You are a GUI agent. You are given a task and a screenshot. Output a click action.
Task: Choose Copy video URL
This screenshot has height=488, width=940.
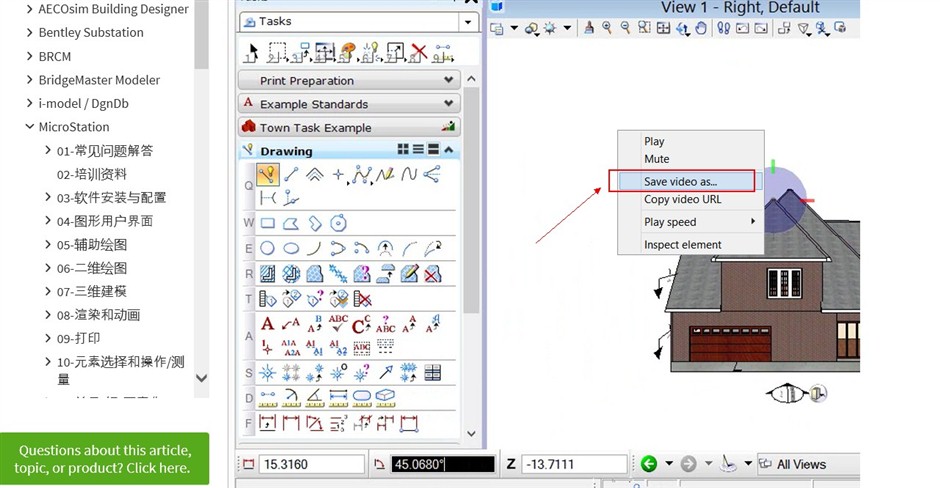pyautogui.click(x=691, y=199)
